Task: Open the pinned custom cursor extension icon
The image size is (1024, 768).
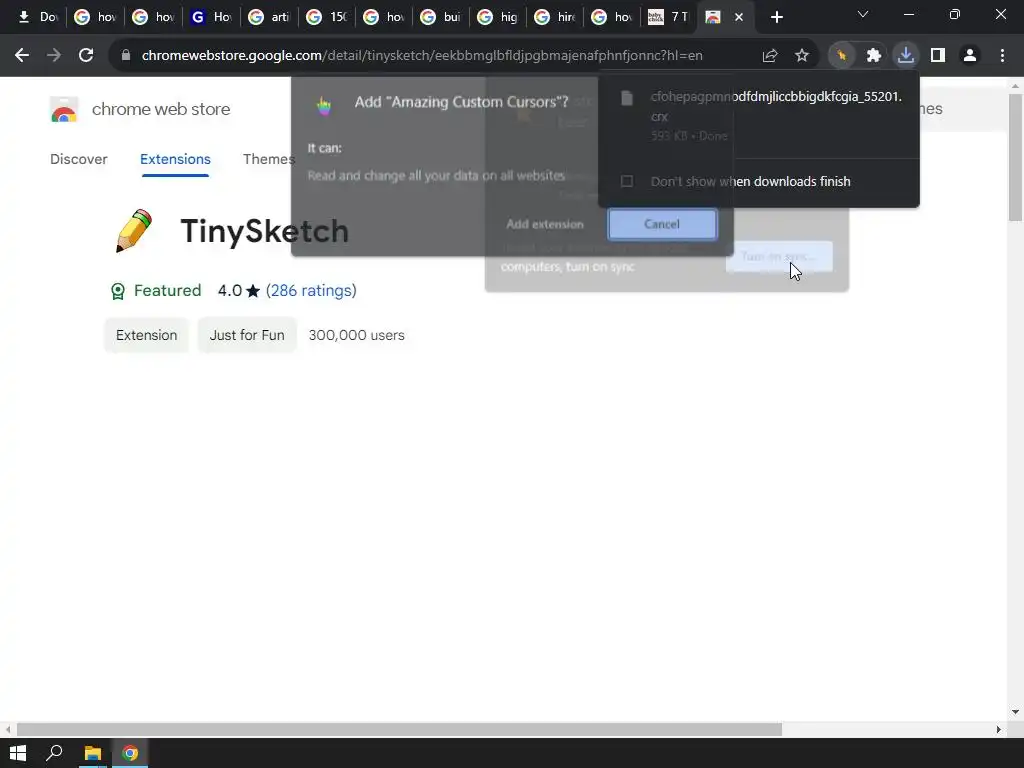Action: (x=842, y=56)
